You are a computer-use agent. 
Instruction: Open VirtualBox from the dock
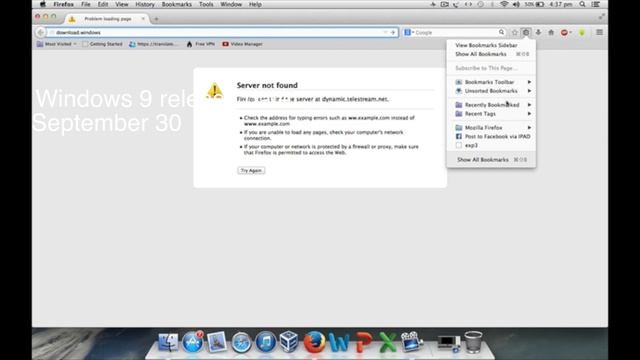click(x=289, y=342)
